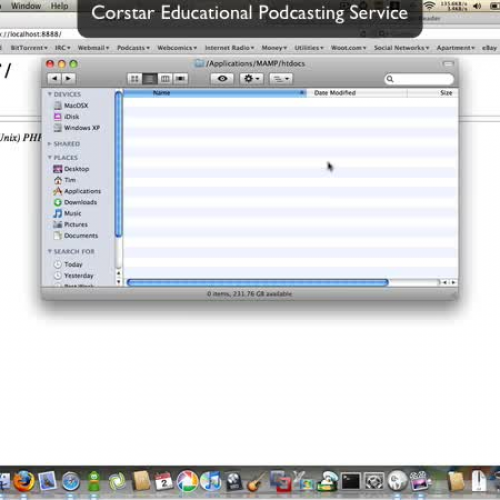
Task: Open the Help menu
Action: pyautogui.click(x=59, y=6)
